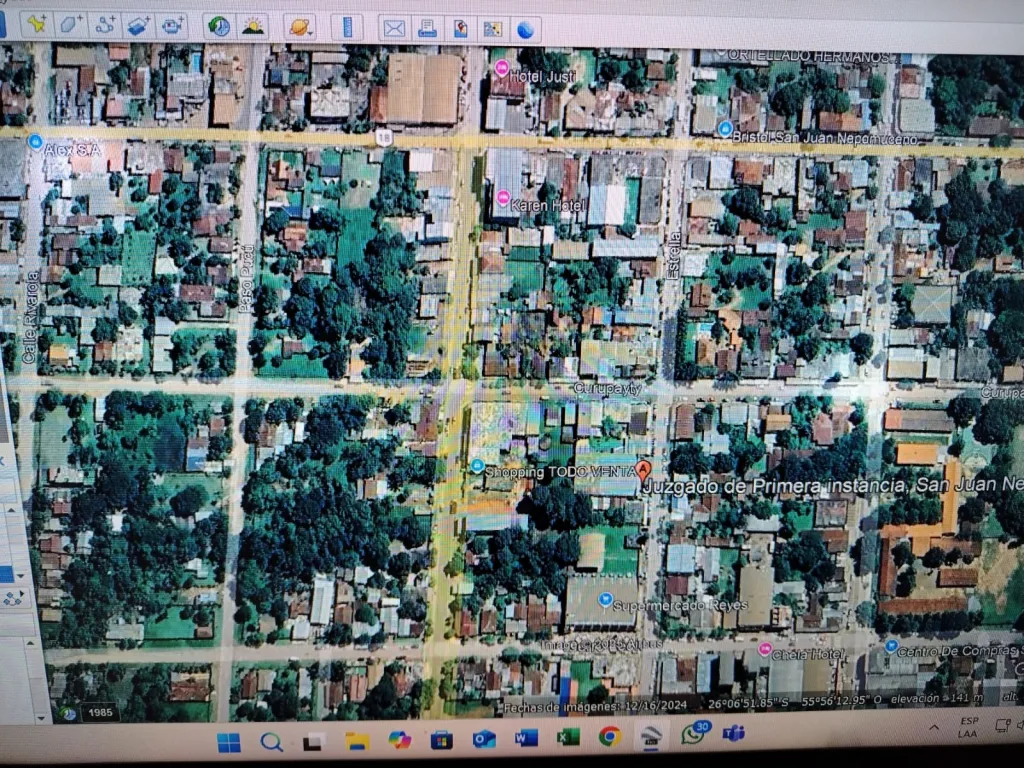The image size is (1024, 768).
Task: Select the Record a Tour camera tool
Action: tap(172, 25)
